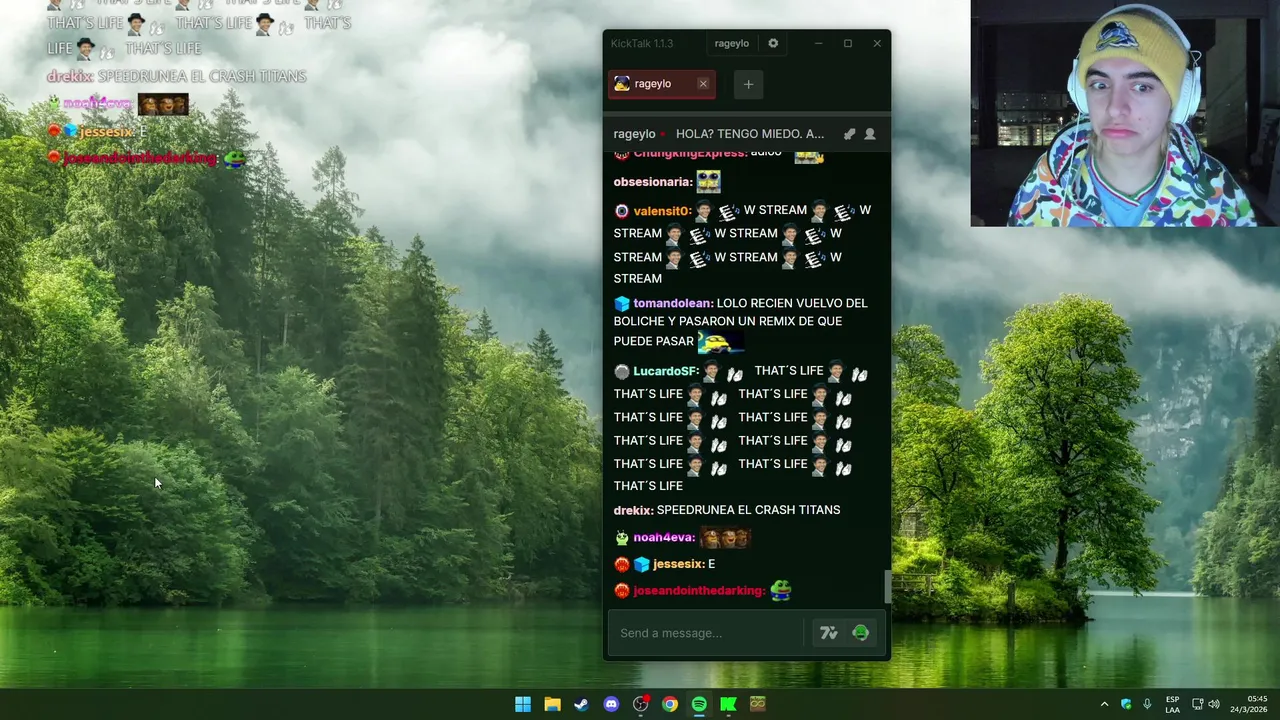This screenshot has width=1280, height=720.
Task: Open the infinity-logo app on taskbar
Action: (757, 704)
